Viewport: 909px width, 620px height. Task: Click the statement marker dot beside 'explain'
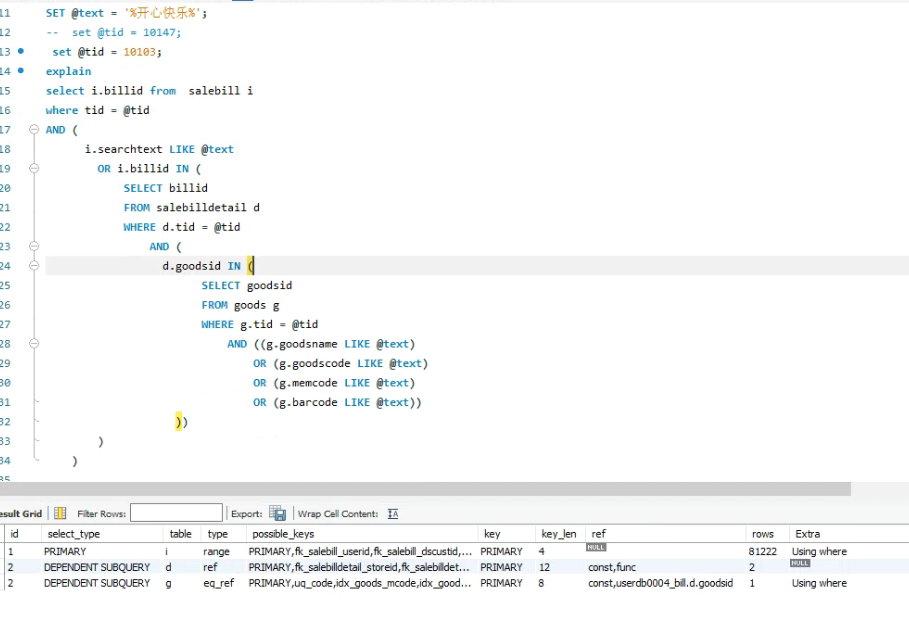click(21, 71)
